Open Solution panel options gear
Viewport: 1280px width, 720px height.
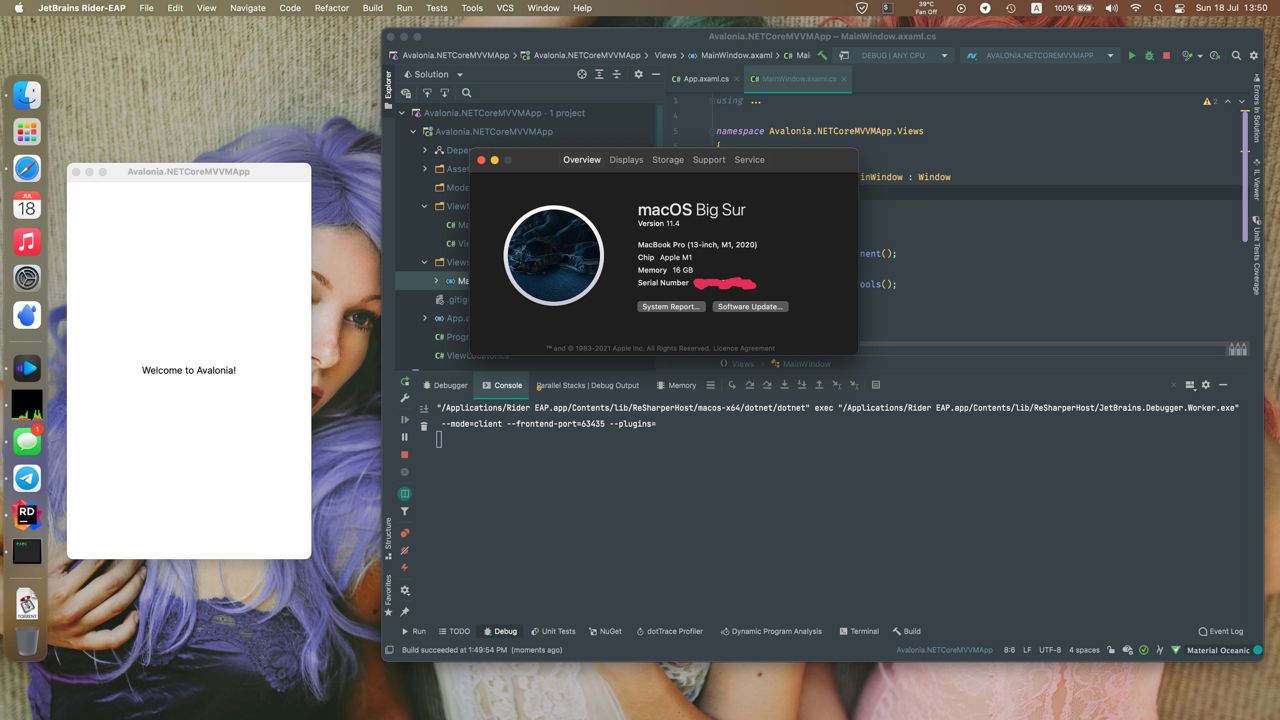pyautogui.click(x=638, y=74)
